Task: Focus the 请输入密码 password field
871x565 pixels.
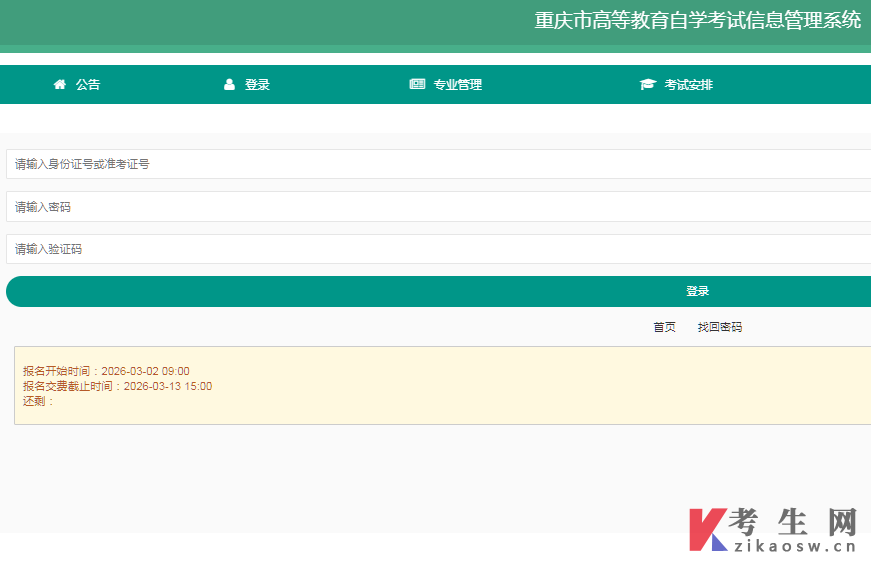Action: tap(438, 207)
